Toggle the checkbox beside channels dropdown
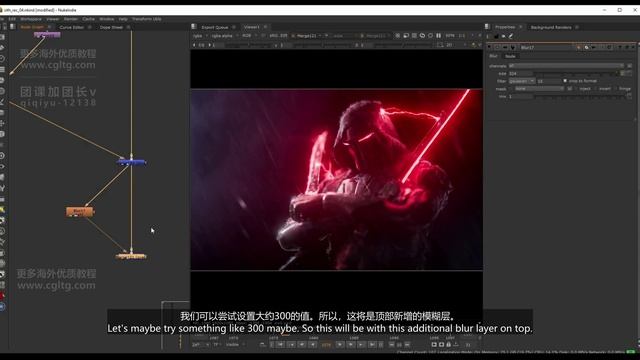 (x=629, y=65)
